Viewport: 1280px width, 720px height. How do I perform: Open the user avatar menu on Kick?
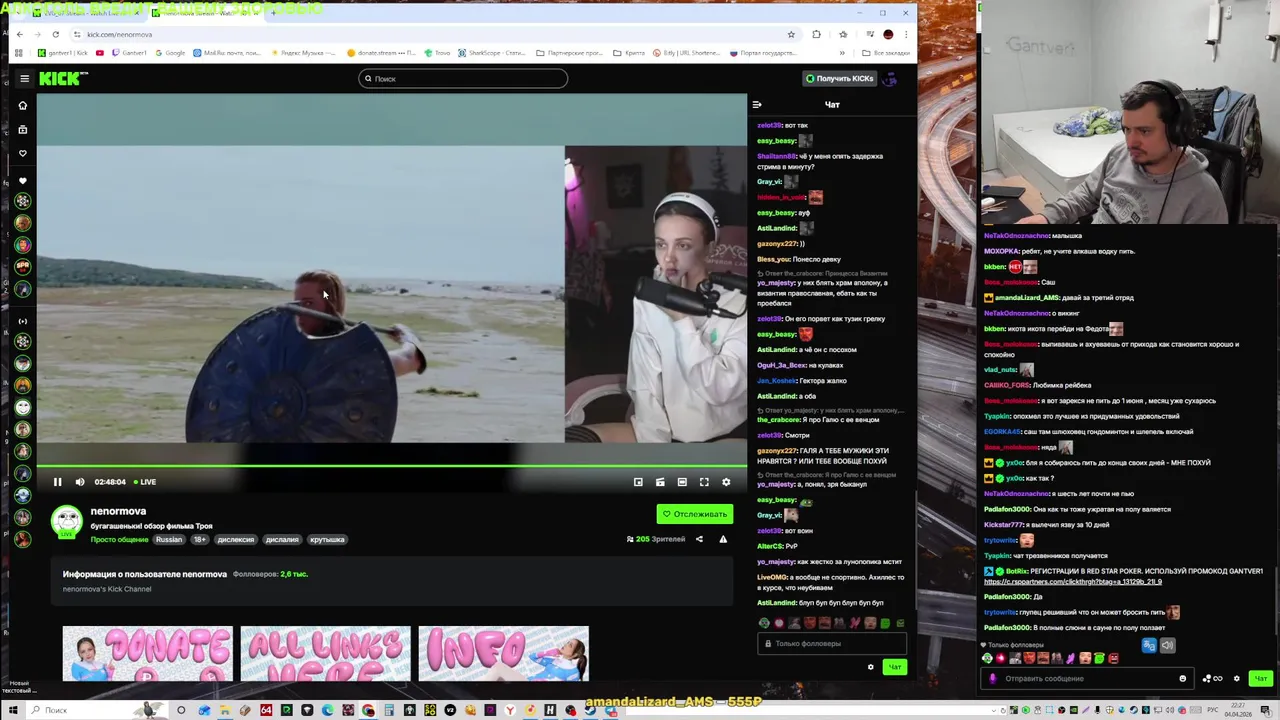890,78
